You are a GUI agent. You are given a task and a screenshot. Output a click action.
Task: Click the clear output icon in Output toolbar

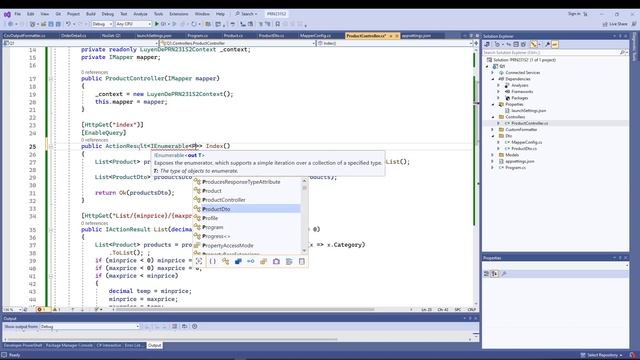click(x=174, y=326)
